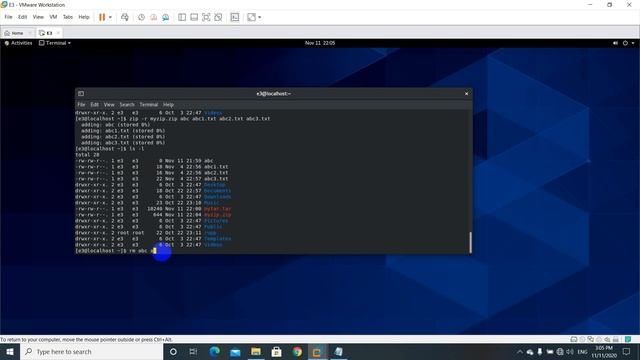
Task: Open terminal Search menu
Action: click(127, 104)
